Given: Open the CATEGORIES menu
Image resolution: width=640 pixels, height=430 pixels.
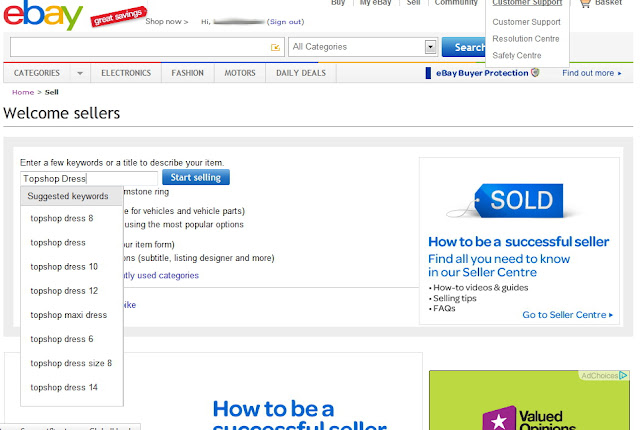Looking at the screenshot, I should 37,73.
